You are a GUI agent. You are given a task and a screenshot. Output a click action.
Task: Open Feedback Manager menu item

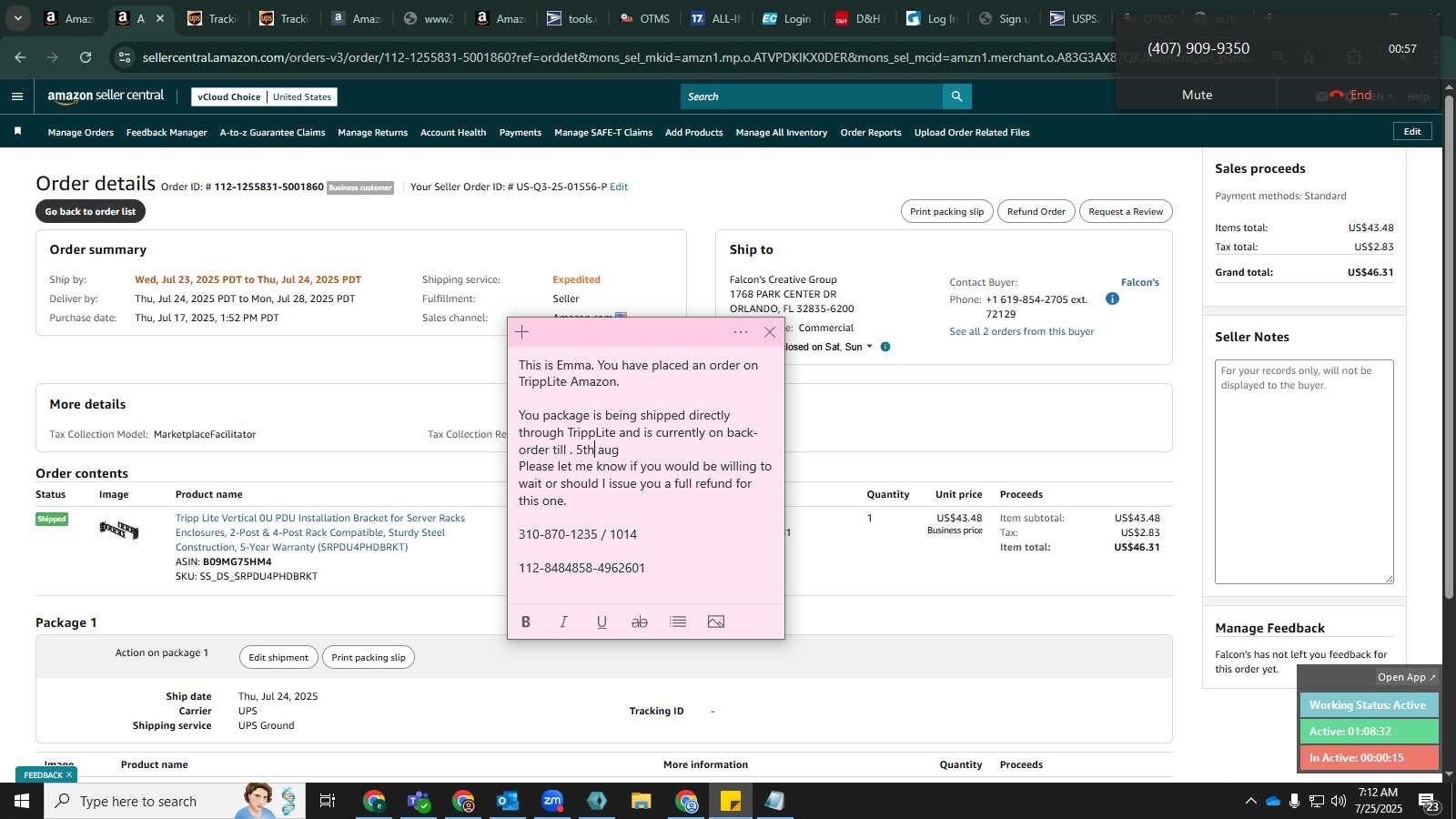[x=167, y=133]
